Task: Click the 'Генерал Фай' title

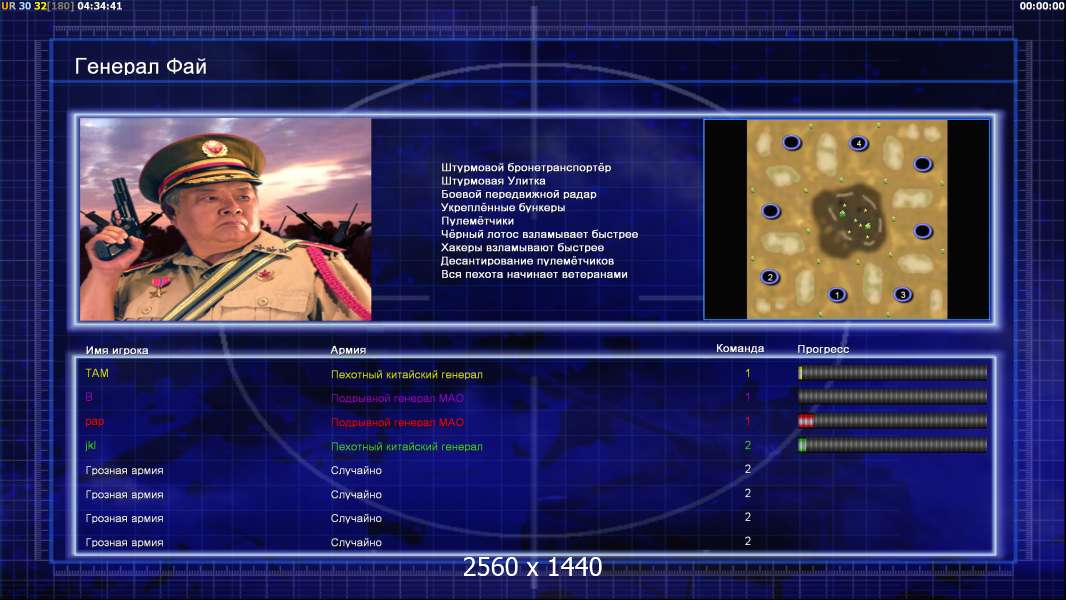Action: [141, 67]
